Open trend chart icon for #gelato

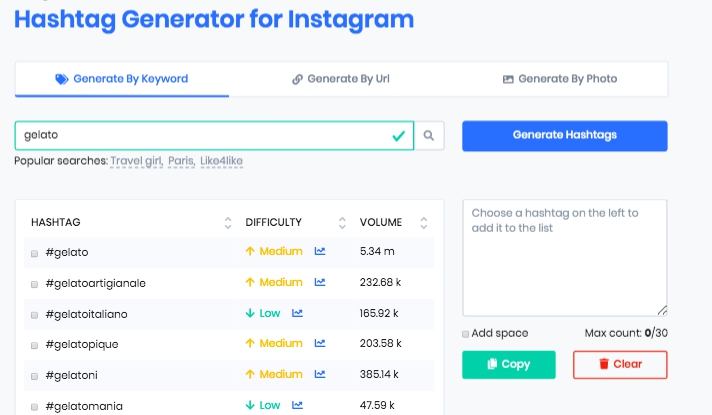tap(320, 251)
